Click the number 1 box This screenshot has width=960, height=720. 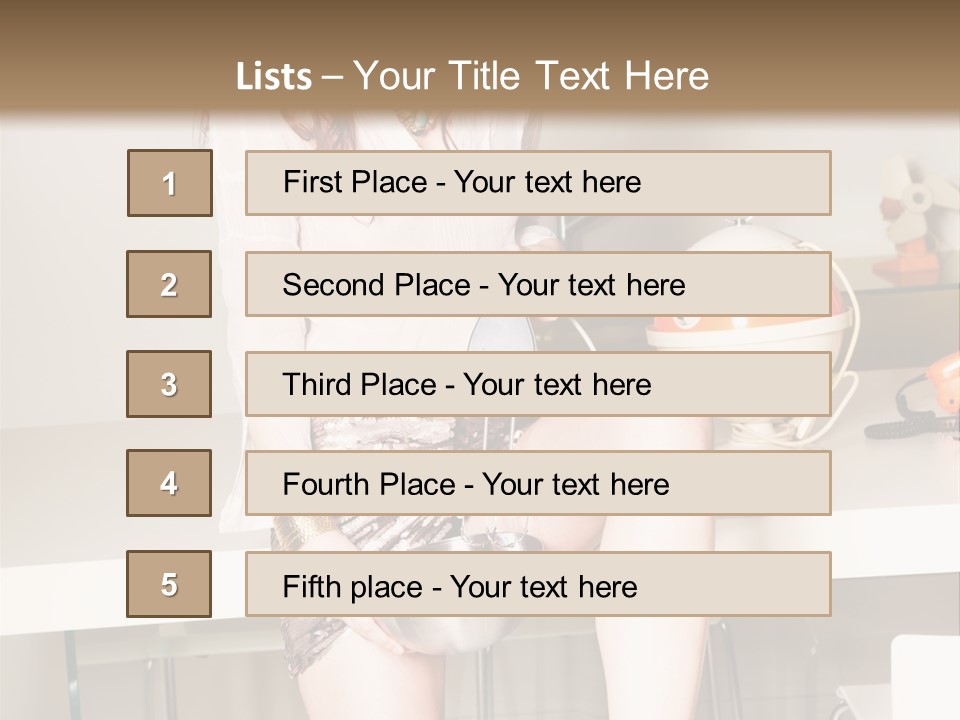[x=170, y=183]
